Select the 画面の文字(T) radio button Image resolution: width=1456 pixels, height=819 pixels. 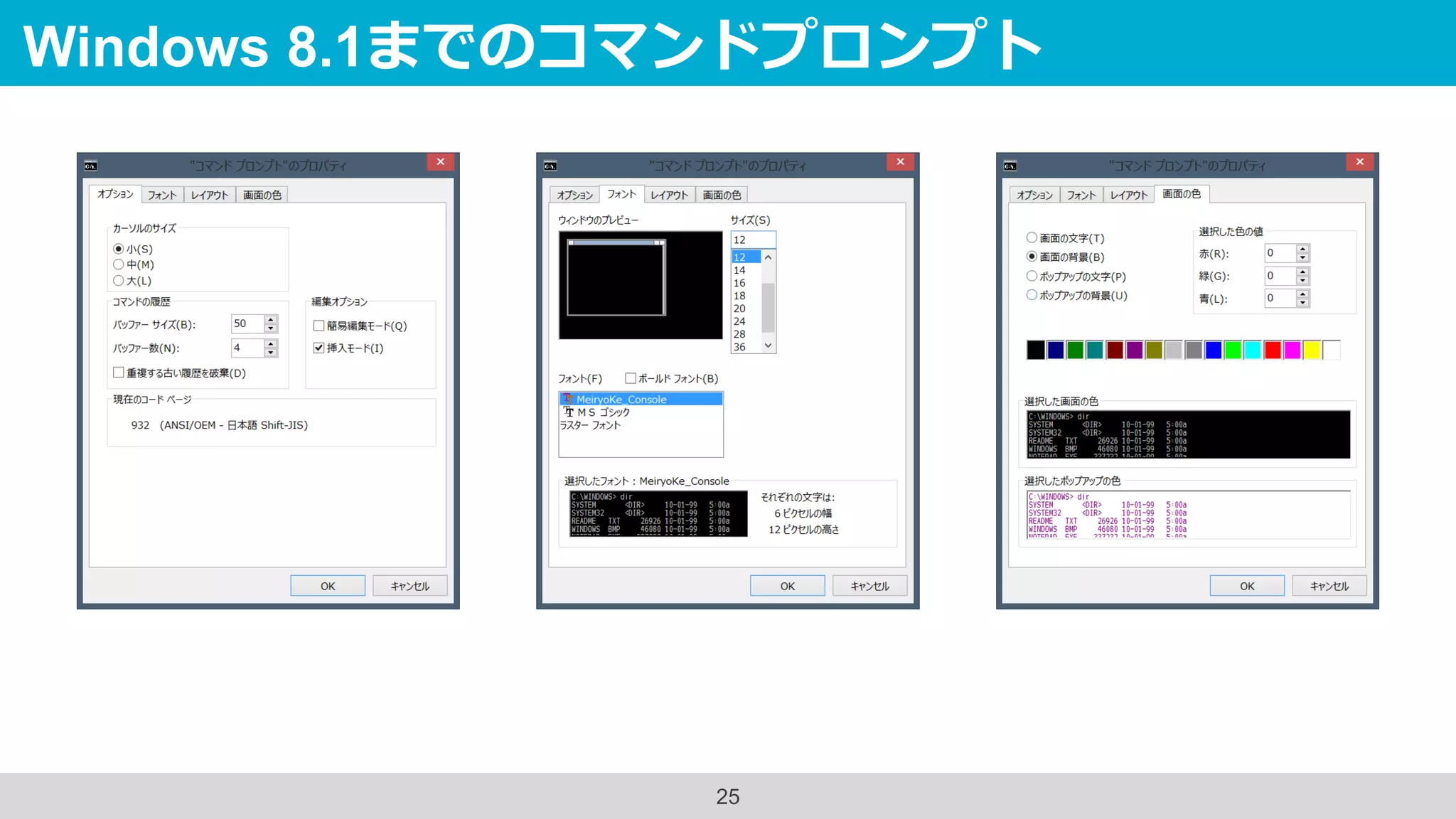coord(1032,237)
